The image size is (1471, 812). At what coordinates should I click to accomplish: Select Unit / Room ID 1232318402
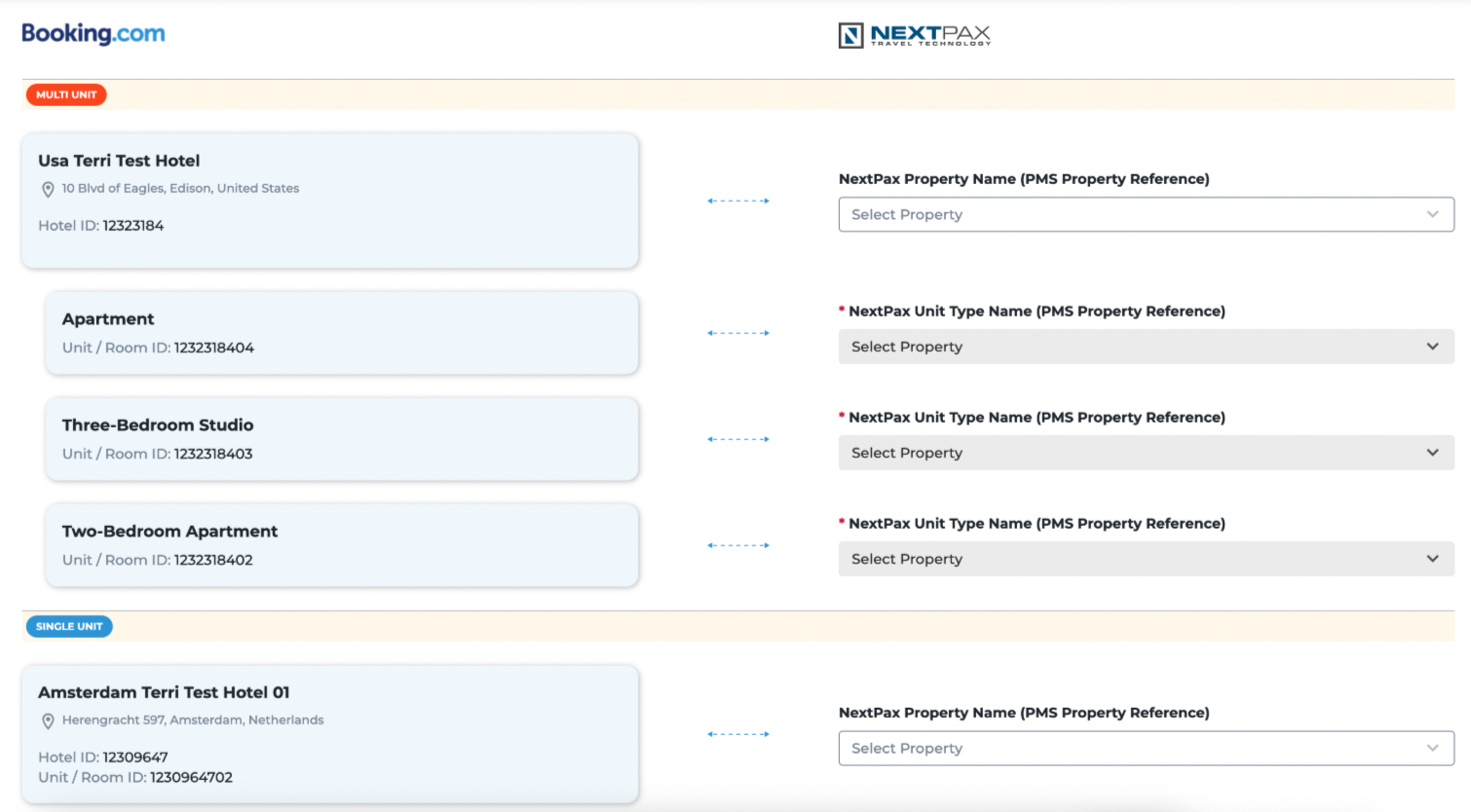coord(158,560)
